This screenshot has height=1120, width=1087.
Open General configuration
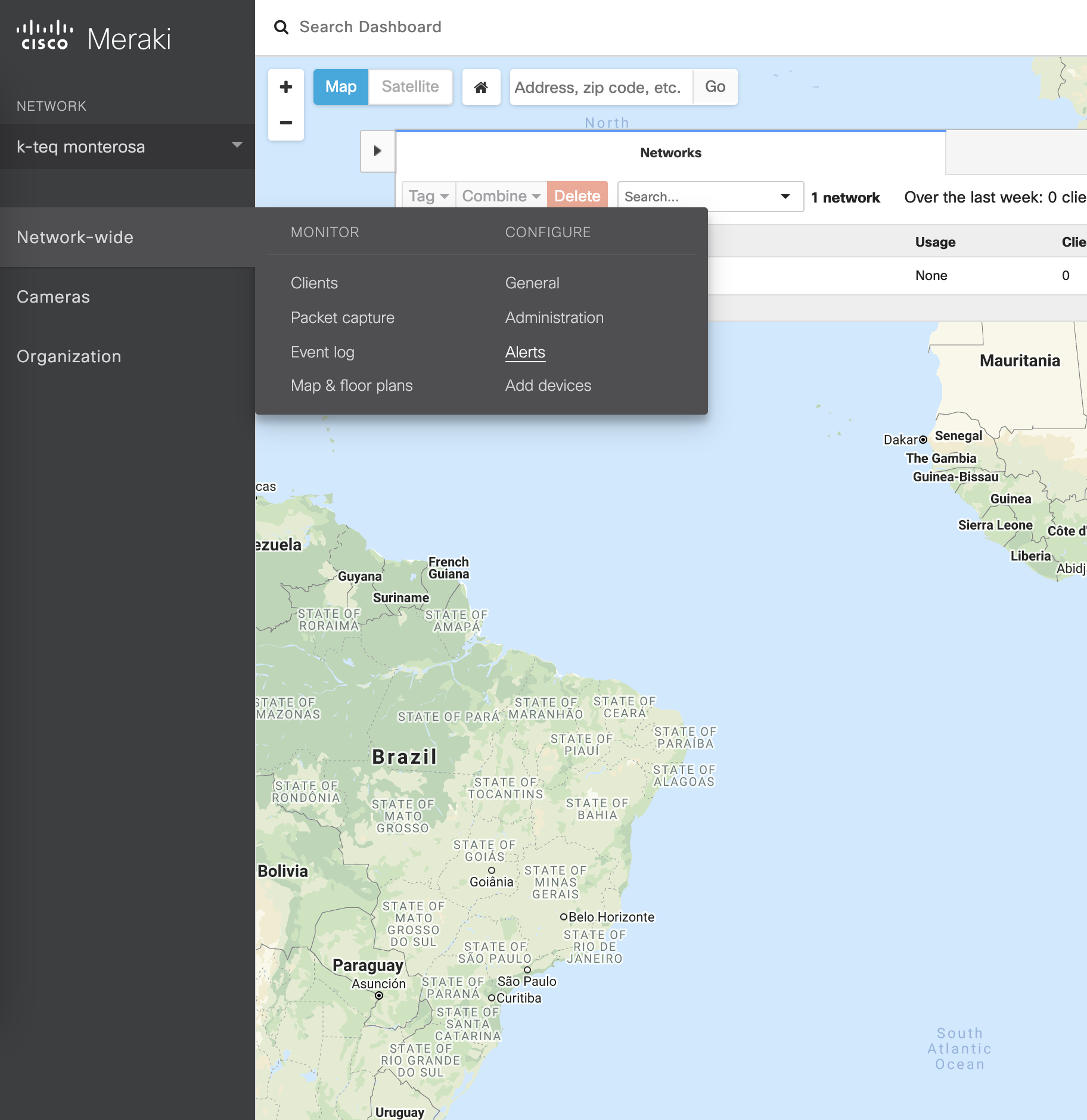pyautogui.click(x=532, y=283)
